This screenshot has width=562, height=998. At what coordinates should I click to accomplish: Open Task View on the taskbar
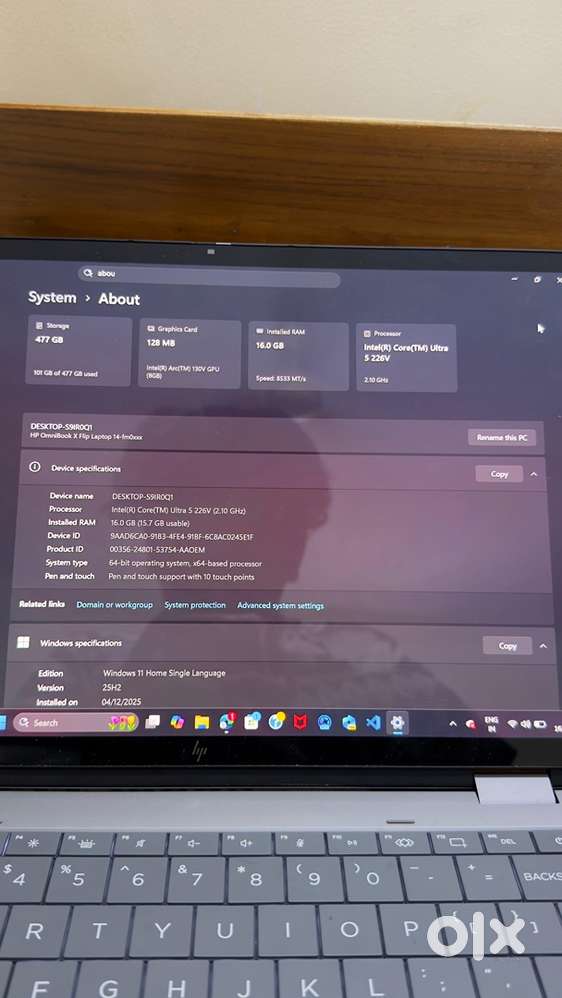(x=153, y=722)
